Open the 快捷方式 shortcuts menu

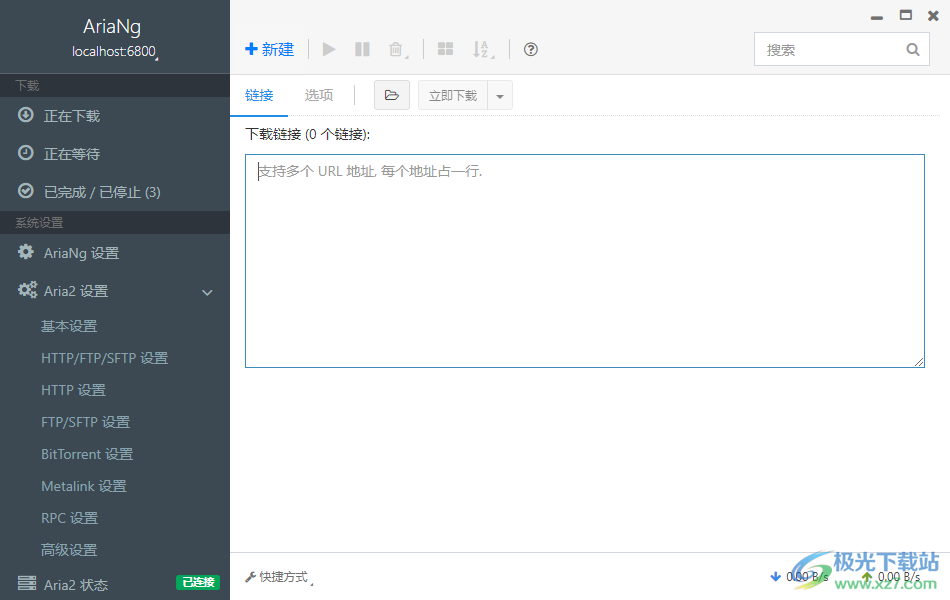[x=279, y=577]
